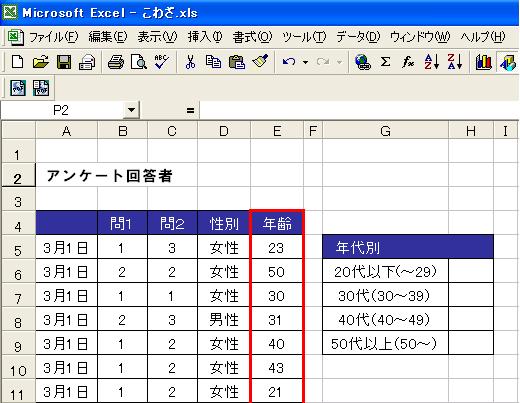Select column H header

(x=471, y=131)
